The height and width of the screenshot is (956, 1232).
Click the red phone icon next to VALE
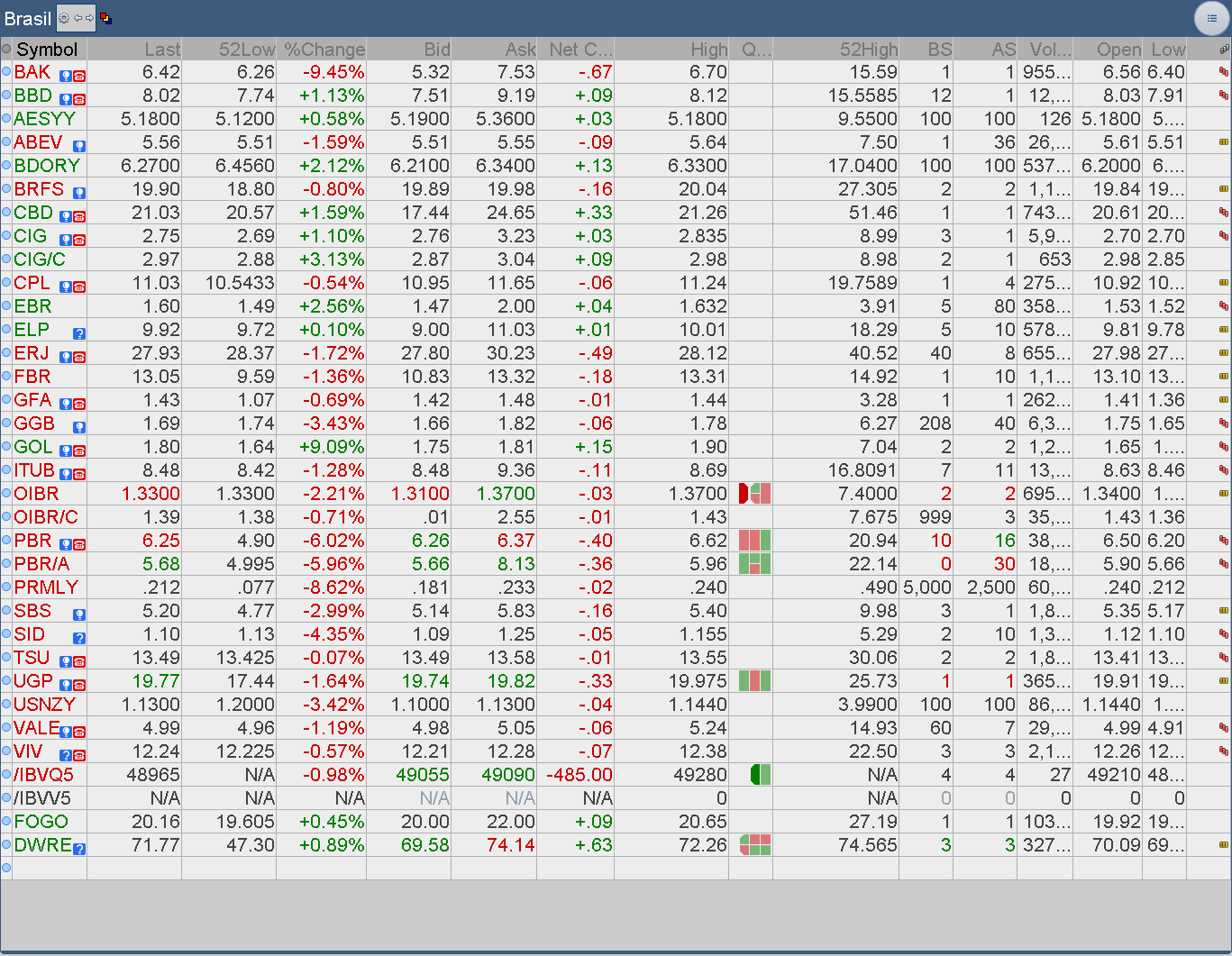[79, 732]
